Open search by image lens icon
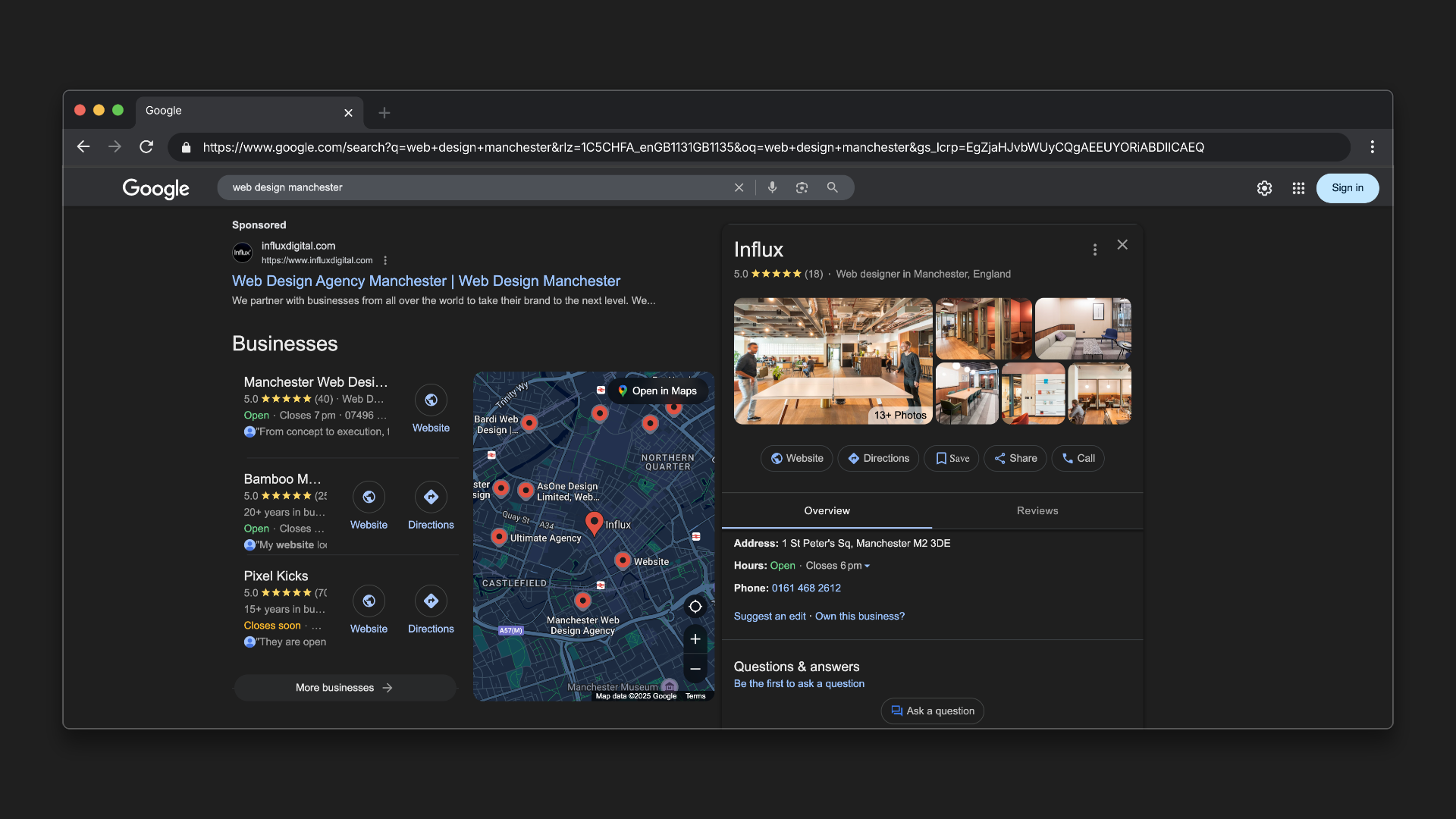 [802, 187]
